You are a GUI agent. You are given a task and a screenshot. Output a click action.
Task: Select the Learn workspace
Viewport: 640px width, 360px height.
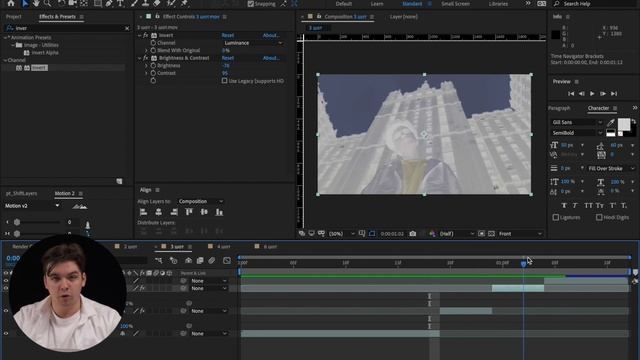click(377, 4)
